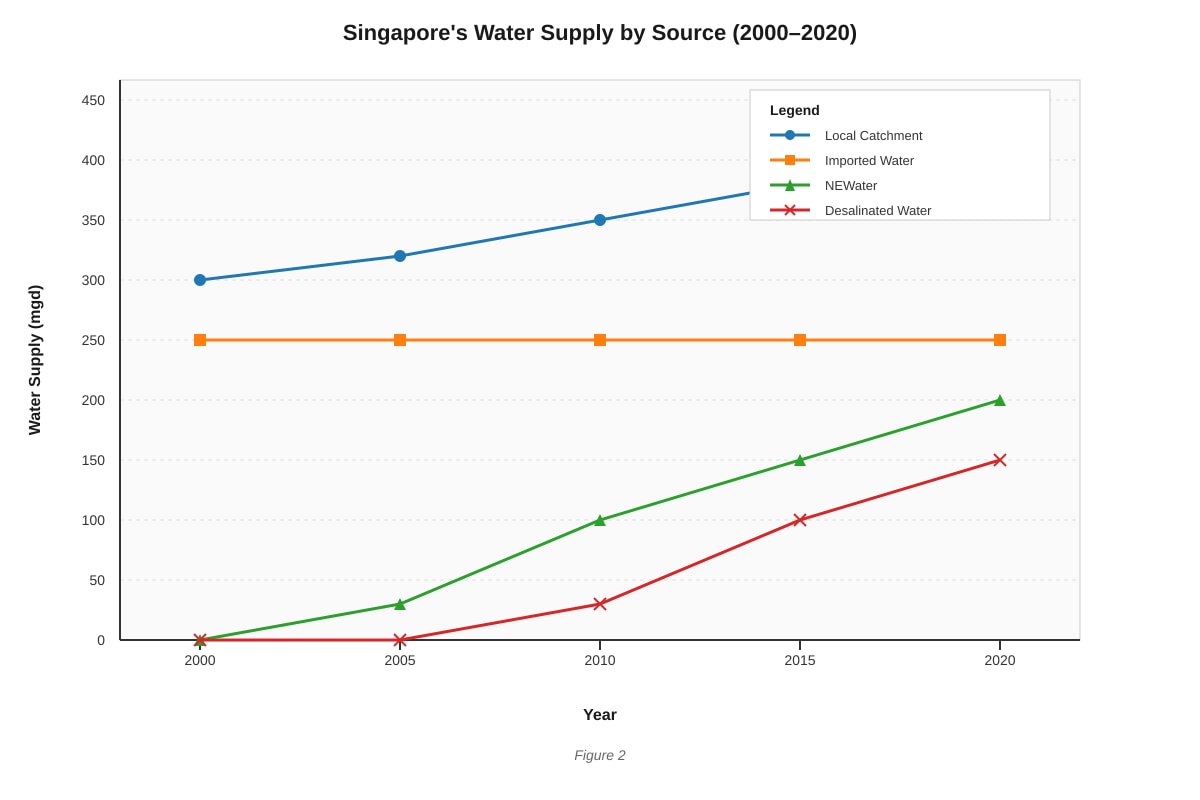Click the Water Supply (mgd) axis label
This screenshot has height=800, width=1200.
[35, 360]
